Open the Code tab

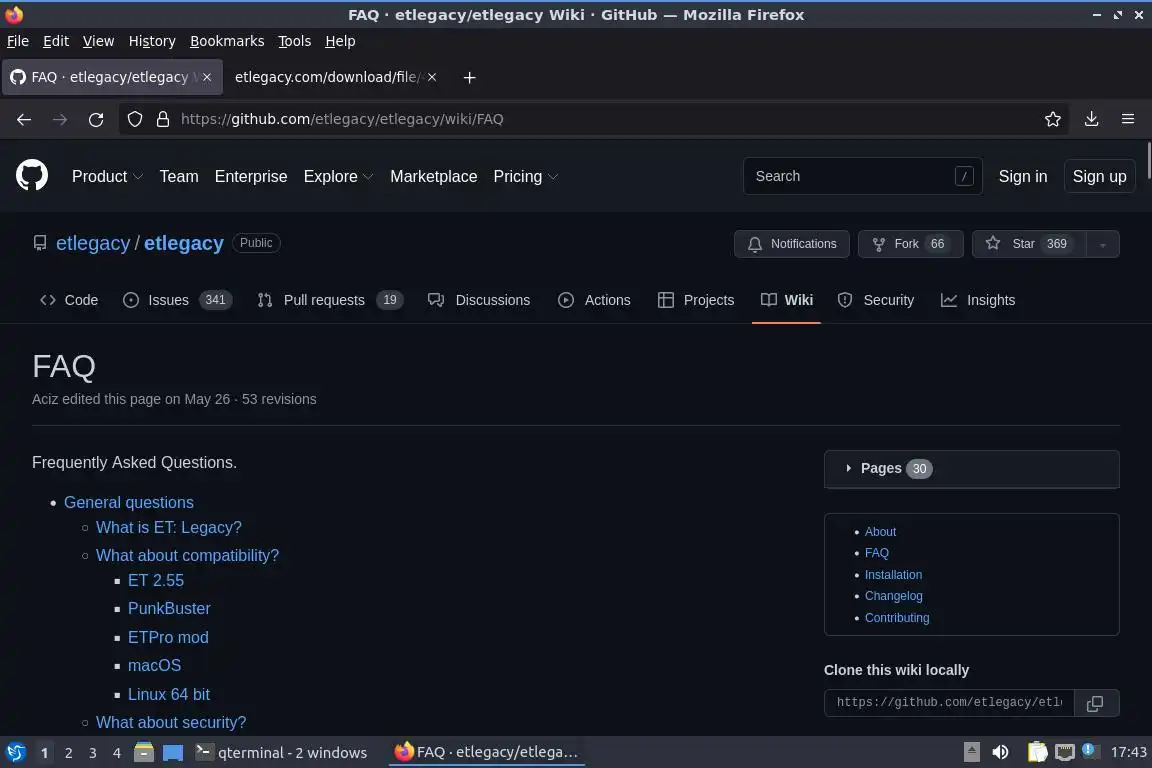69,300
